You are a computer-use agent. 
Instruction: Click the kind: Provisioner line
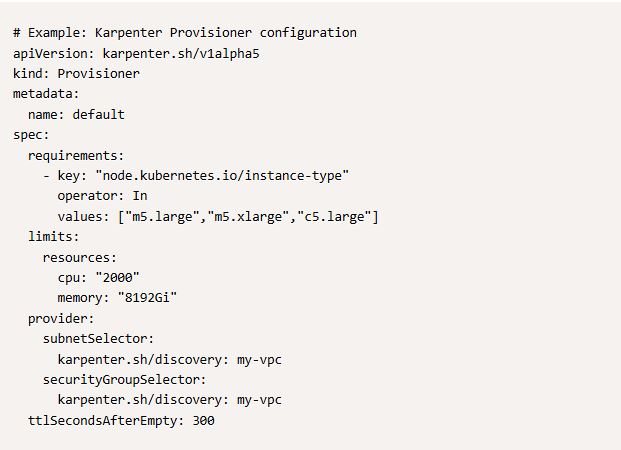coord(76,73)
